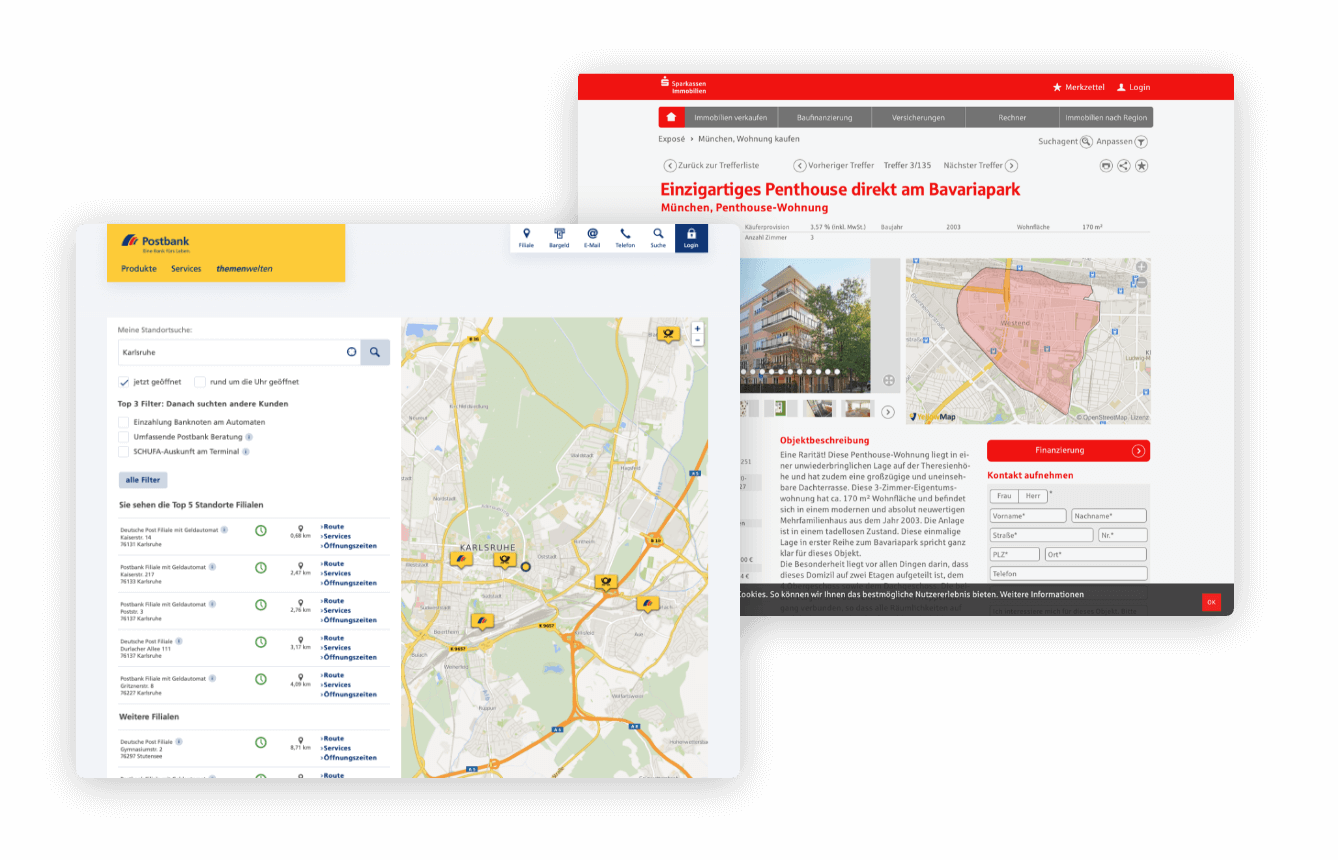
Task: Click the Anpassen filter icon
Action: coord(1141,142)
